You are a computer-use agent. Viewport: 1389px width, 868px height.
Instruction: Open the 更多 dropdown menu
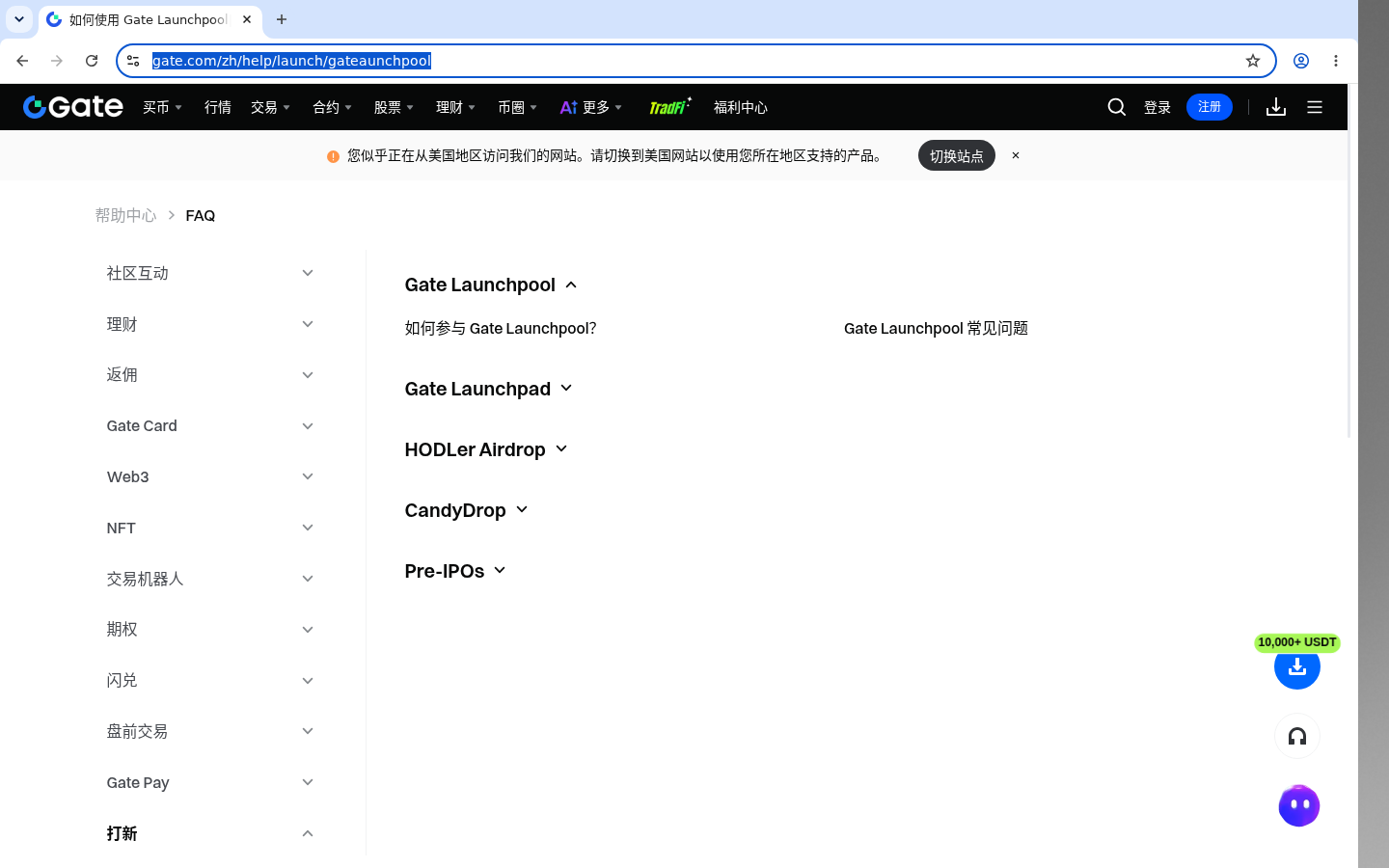(591, 107)
